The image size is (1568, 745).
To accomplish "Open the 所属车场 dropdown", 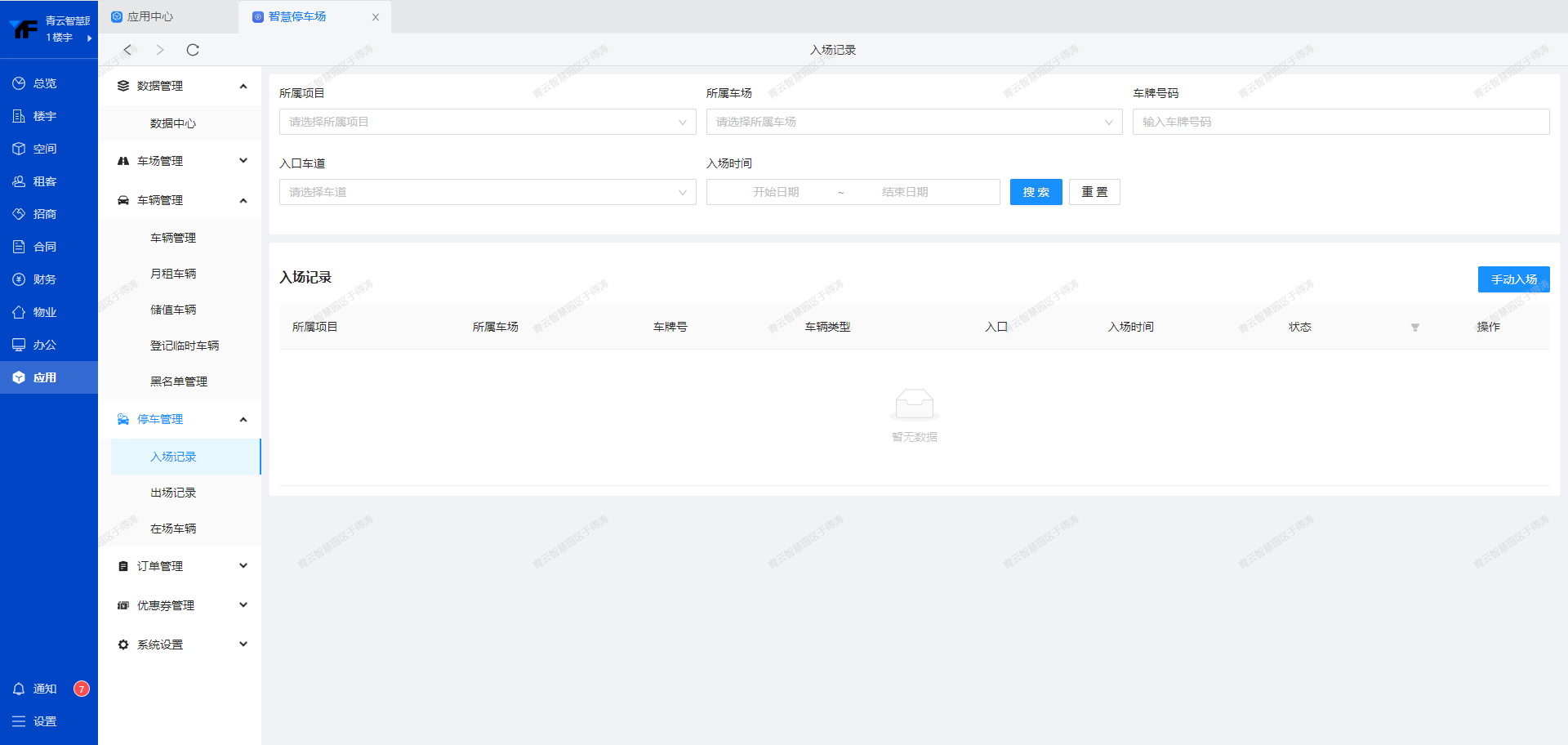I will click(913, 122).
